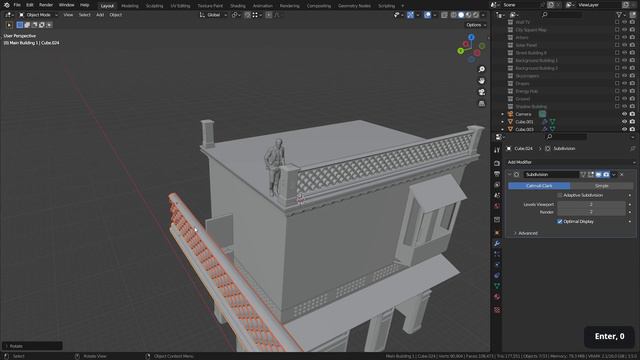This screenshot has width=640, height=360.
Task: Click the Blender logo menu icon
Action: point(7,5)
